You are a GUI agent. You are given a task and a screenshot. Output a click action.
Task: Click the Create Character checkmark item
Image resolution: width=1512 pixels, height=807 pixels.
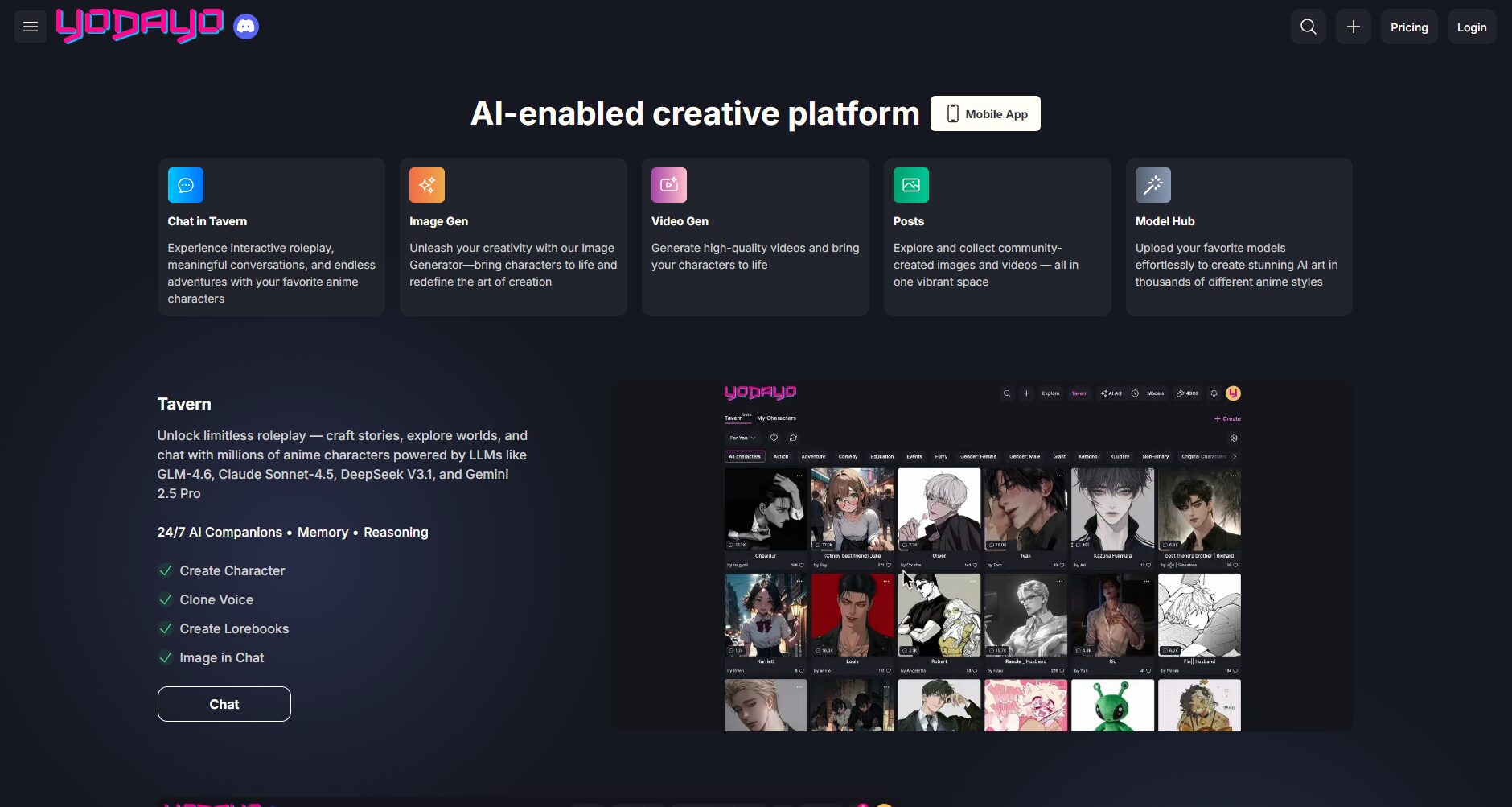pyautogui.click(x=232, y=570)
